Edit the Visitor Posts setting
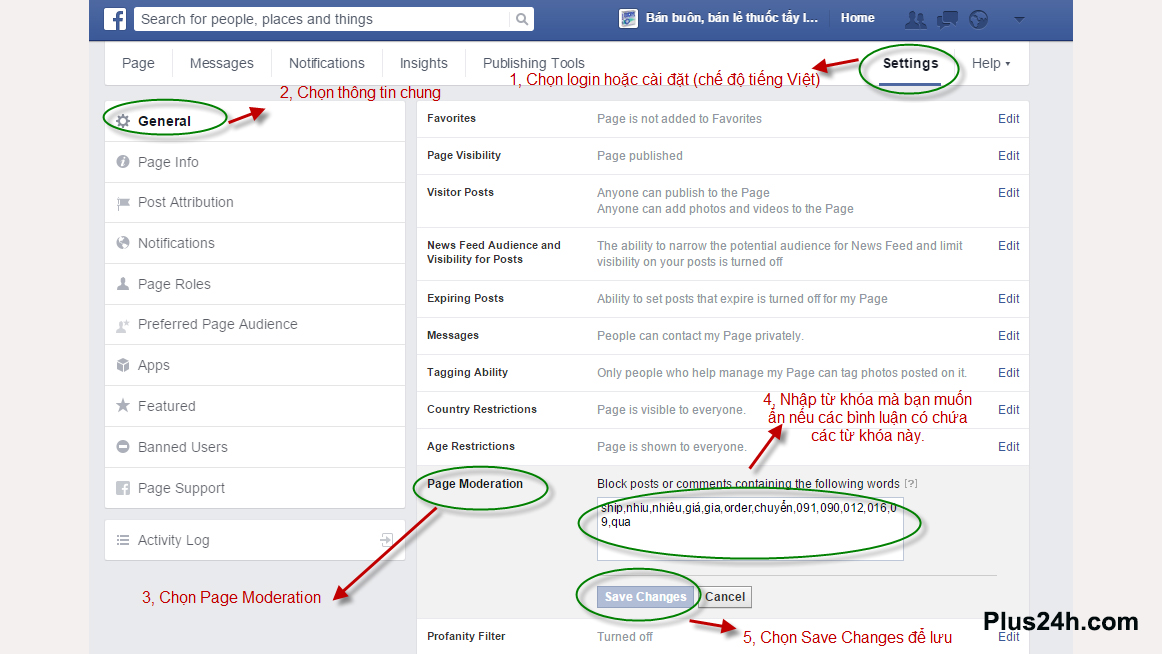The height and width of the screenshot is (654, 1162). click(1008, 193)
